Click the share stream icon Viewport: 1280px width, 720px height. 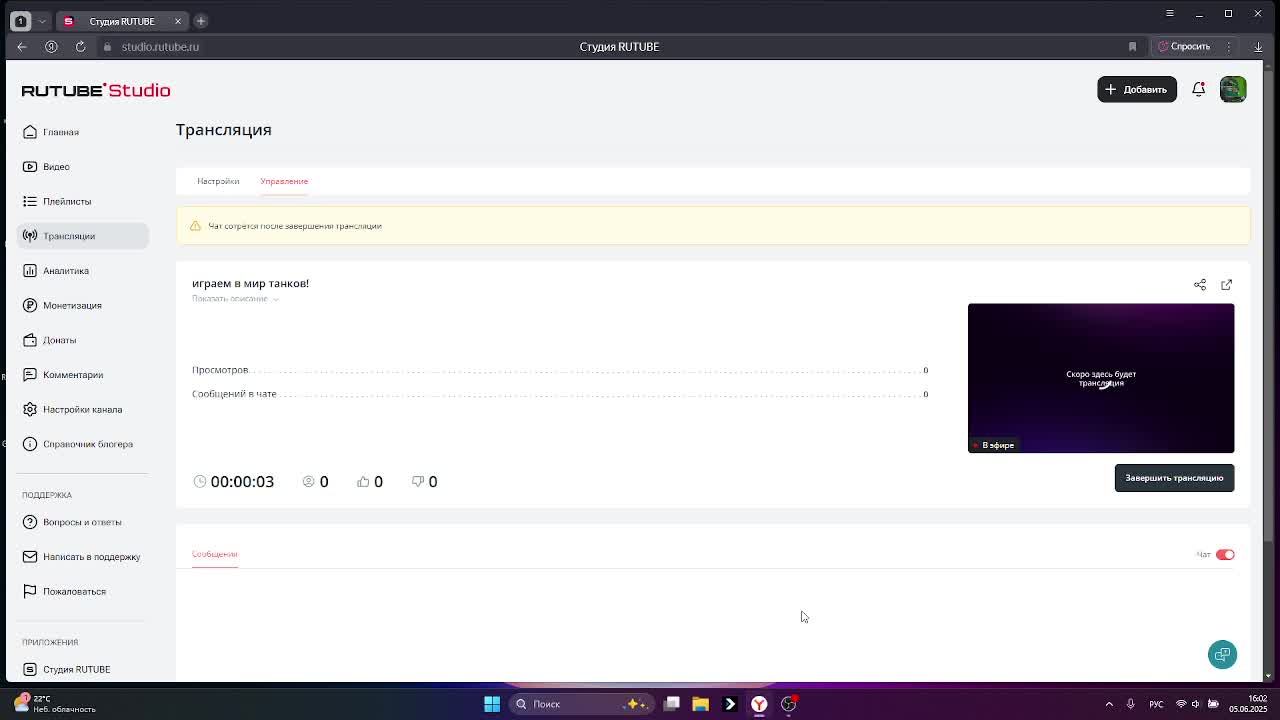coord(1200,285)
